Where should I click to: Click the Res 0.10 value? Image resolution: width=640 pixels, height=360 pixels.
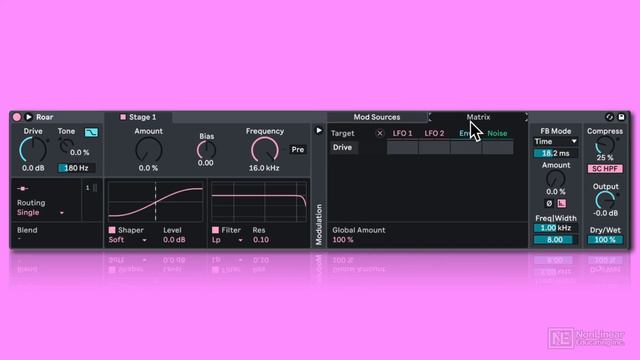[261, 240]
